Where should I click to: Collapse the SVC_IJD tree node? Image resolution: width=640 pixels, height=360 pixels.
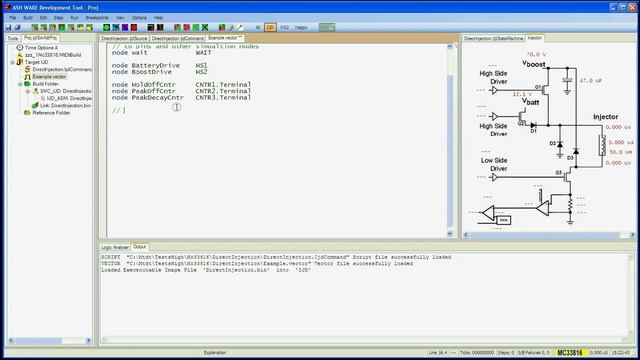(28, 91)
